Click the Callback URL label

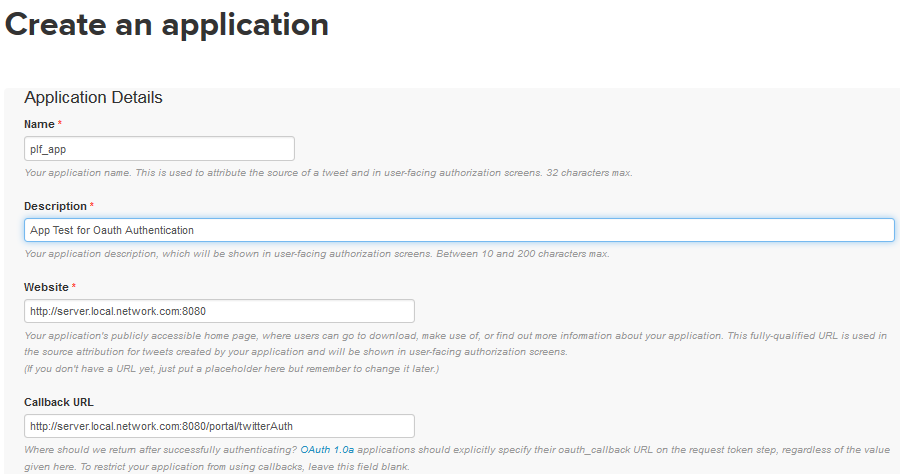pos(59,402)
